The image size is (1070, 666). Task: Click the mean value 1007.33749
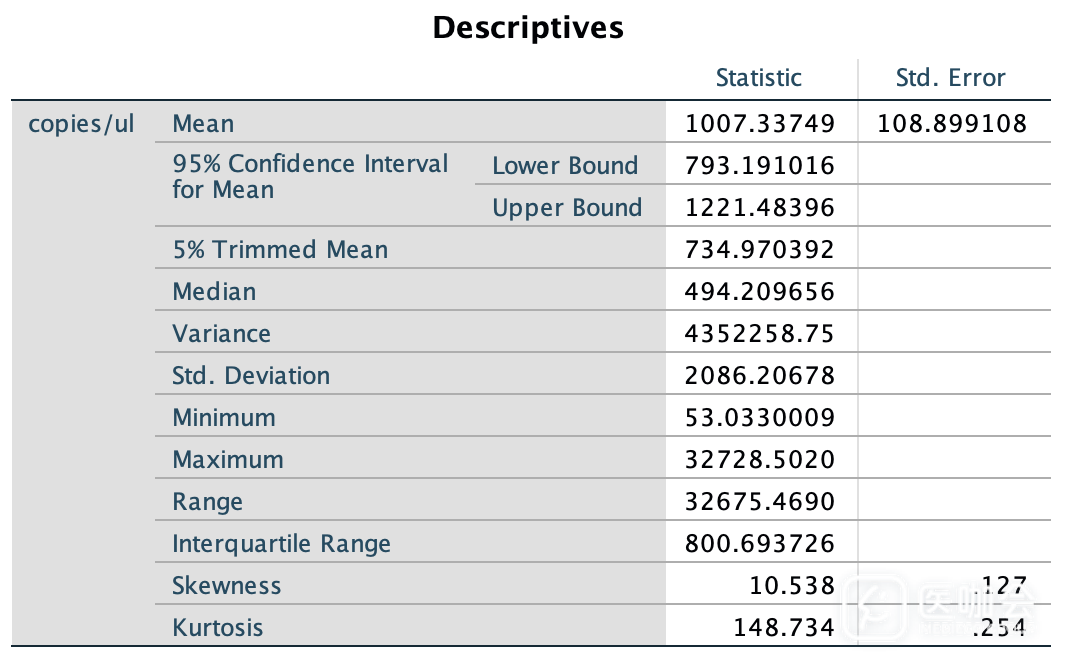pos(759,124)
